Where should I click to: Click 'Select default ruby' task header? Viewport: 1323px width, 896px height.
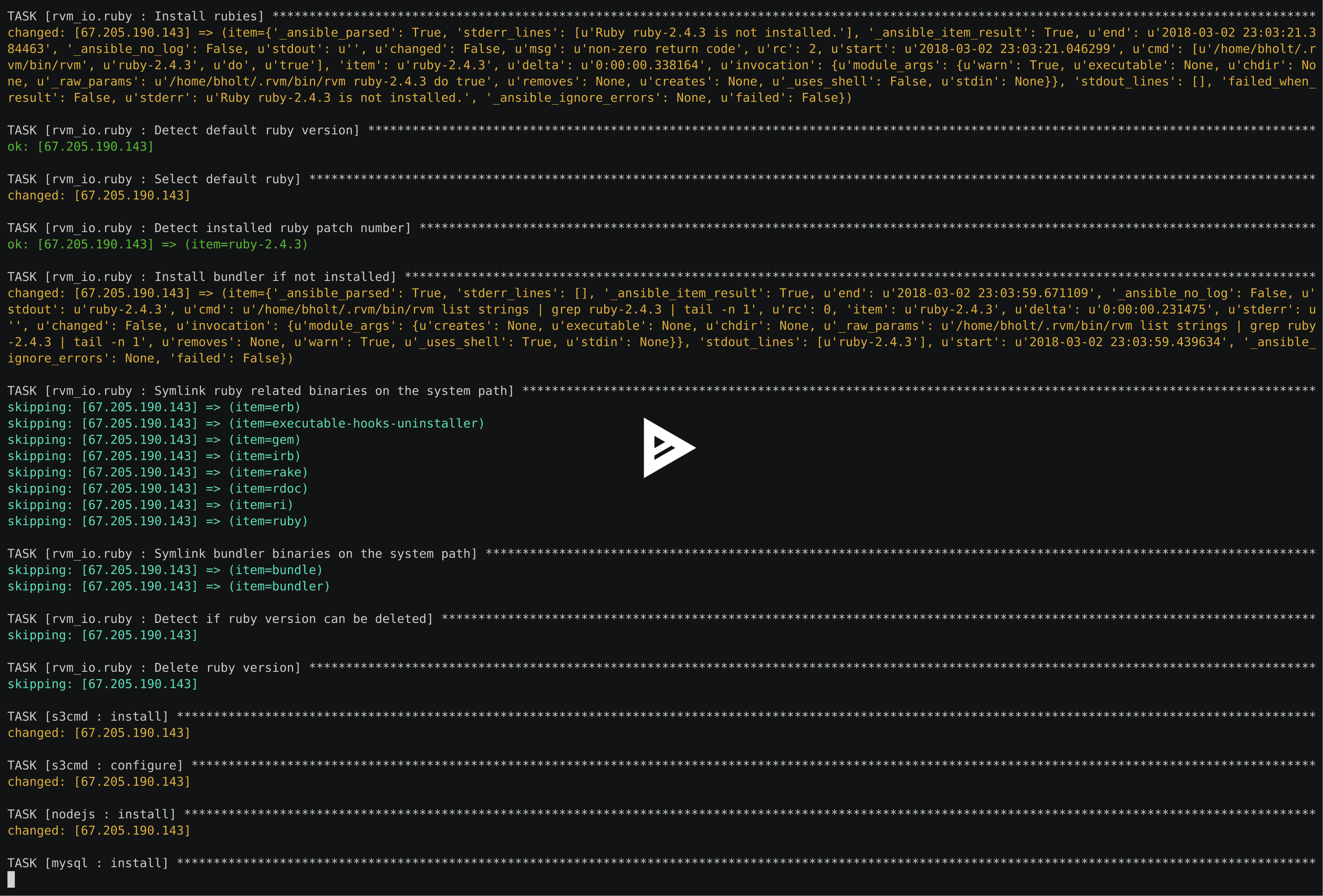coord(154,179)
